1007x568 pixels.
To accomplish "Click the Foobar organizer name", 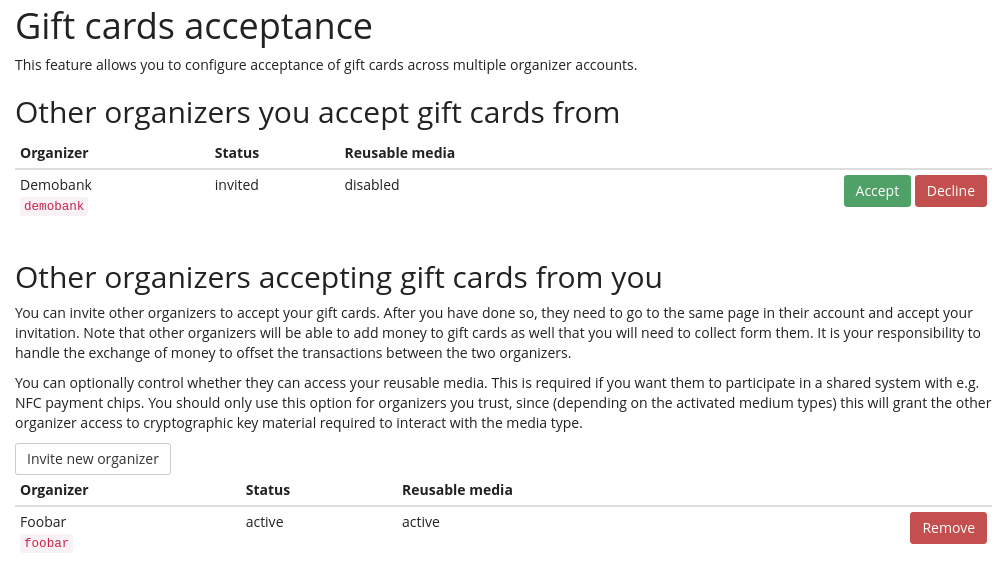I will (x=43, y=522).
